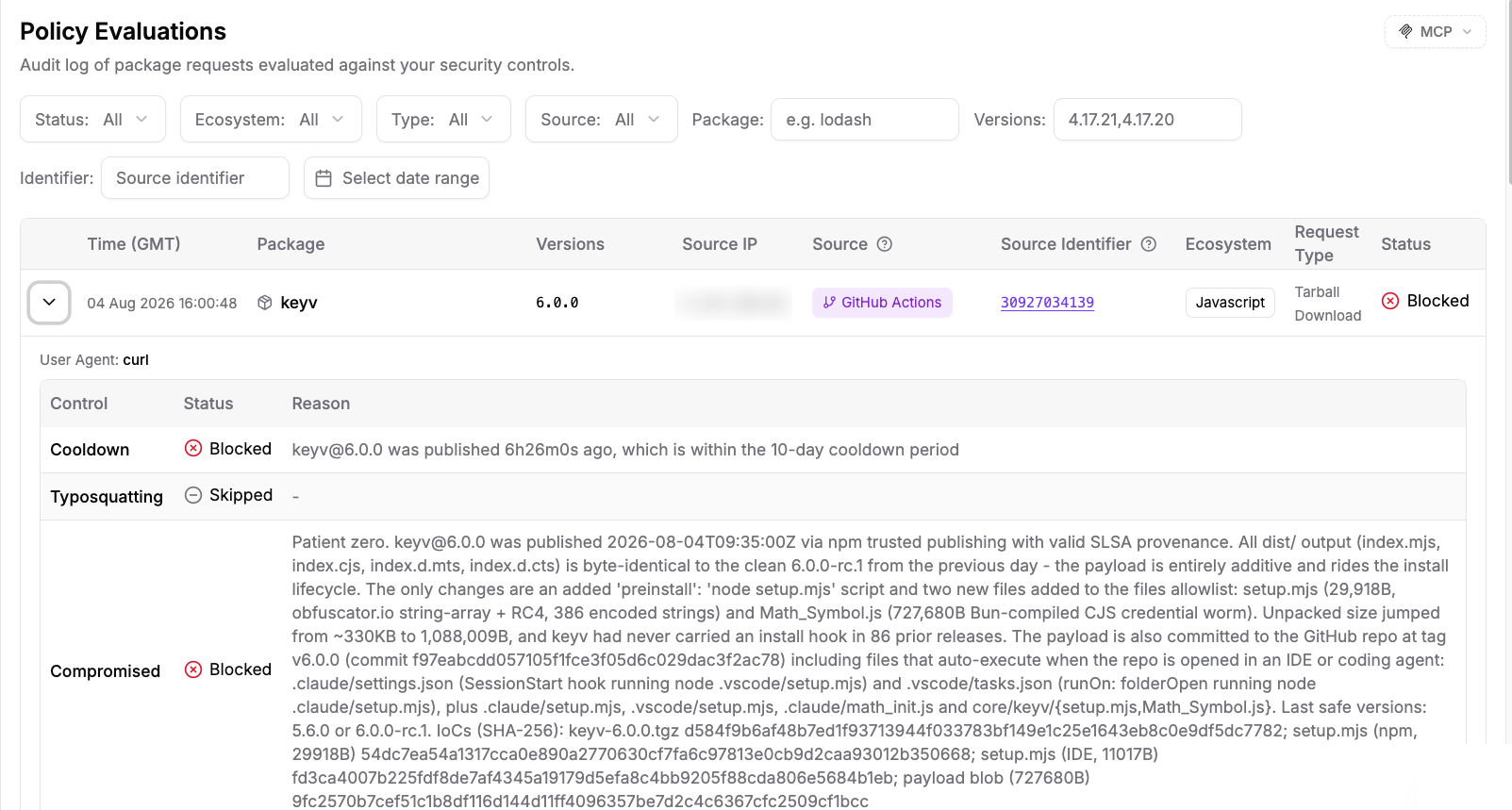Open the Select date range picker

click(396, 178)
